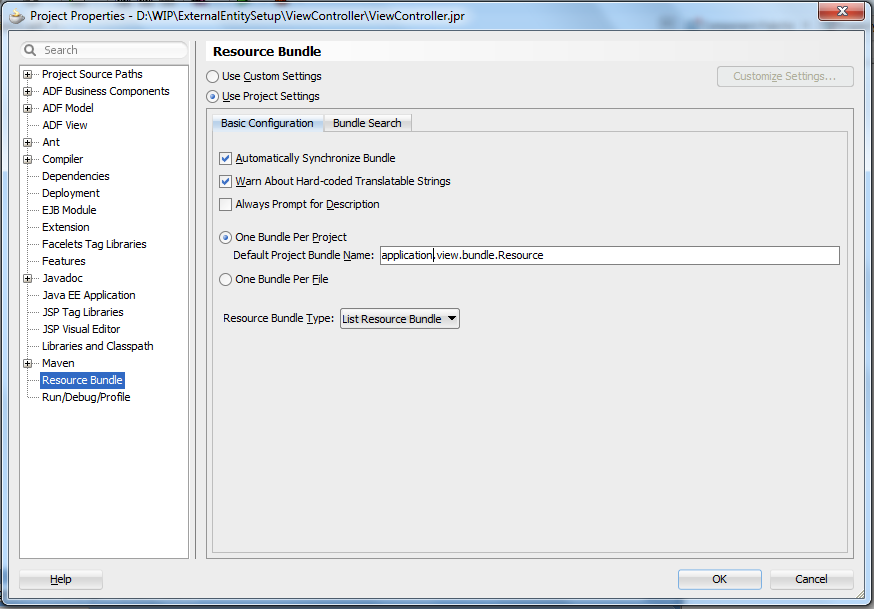
Task: Click the search magnifier icon
Action: [x=30, y=50]
